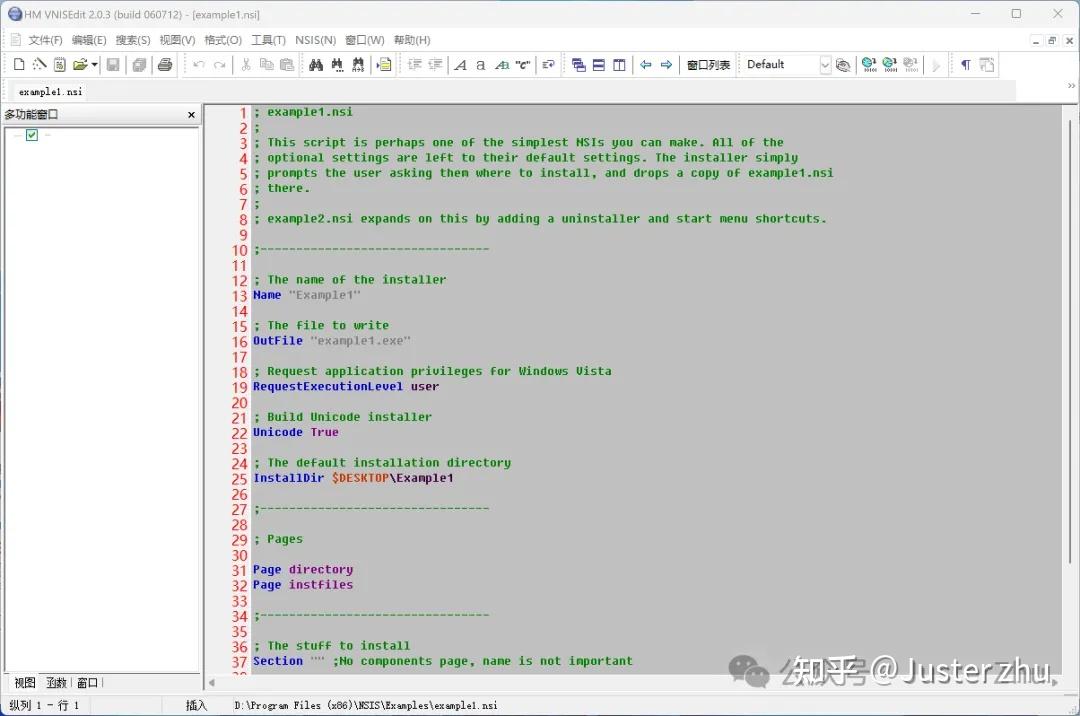Image resolution: width=1080 pixels, height=716 pixels.
Task: Click the InstallDir $DESKTOP\Example1 line
Action: (353, 478)
